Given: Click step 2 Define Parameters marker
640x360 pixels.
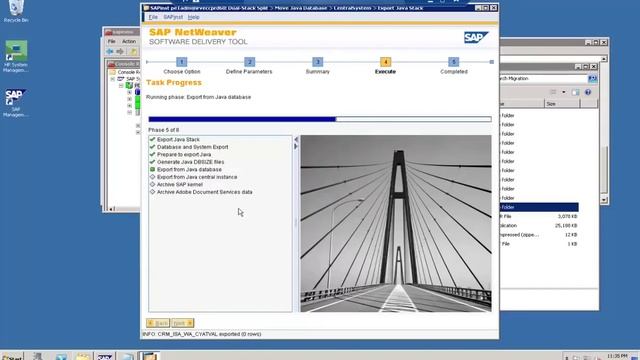Looking at the screenshot, I should pyautogui.click(x=249, y=62).
